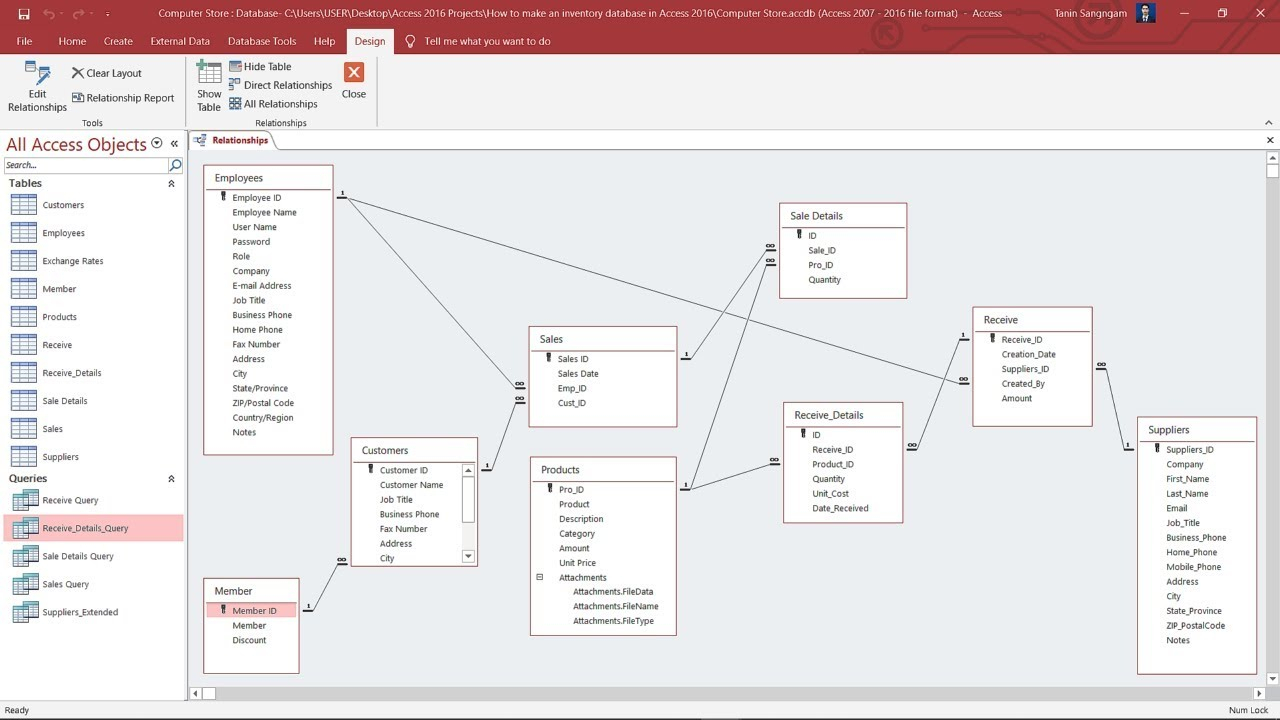
Task: Click the Redo arrow
Action: (77, 13)
